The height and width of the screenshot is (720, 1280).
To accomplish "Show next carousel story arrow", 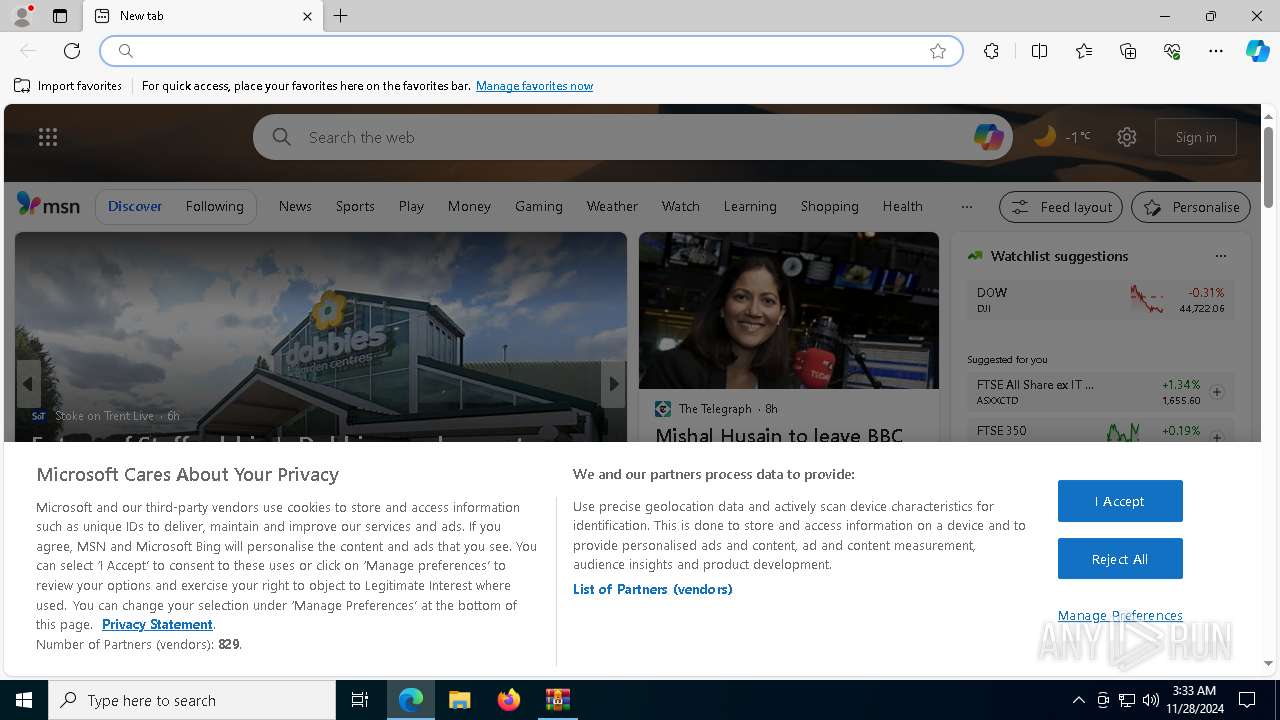I will point(614,383).
